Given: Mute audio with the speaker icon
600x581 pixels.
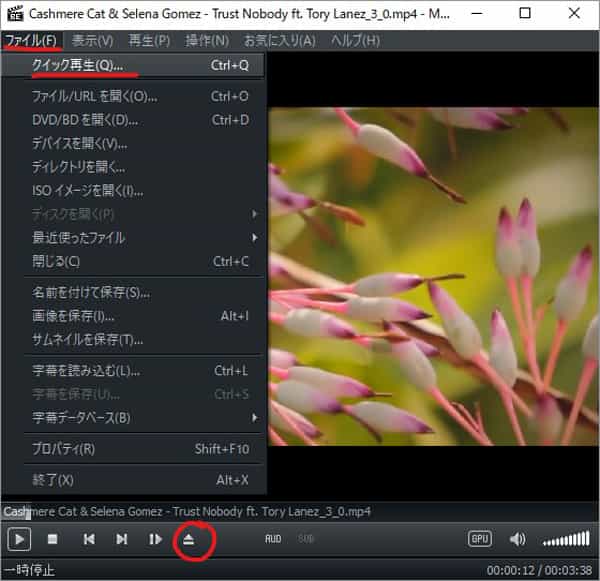Looking at the screenshot, I should pos(517,539).
